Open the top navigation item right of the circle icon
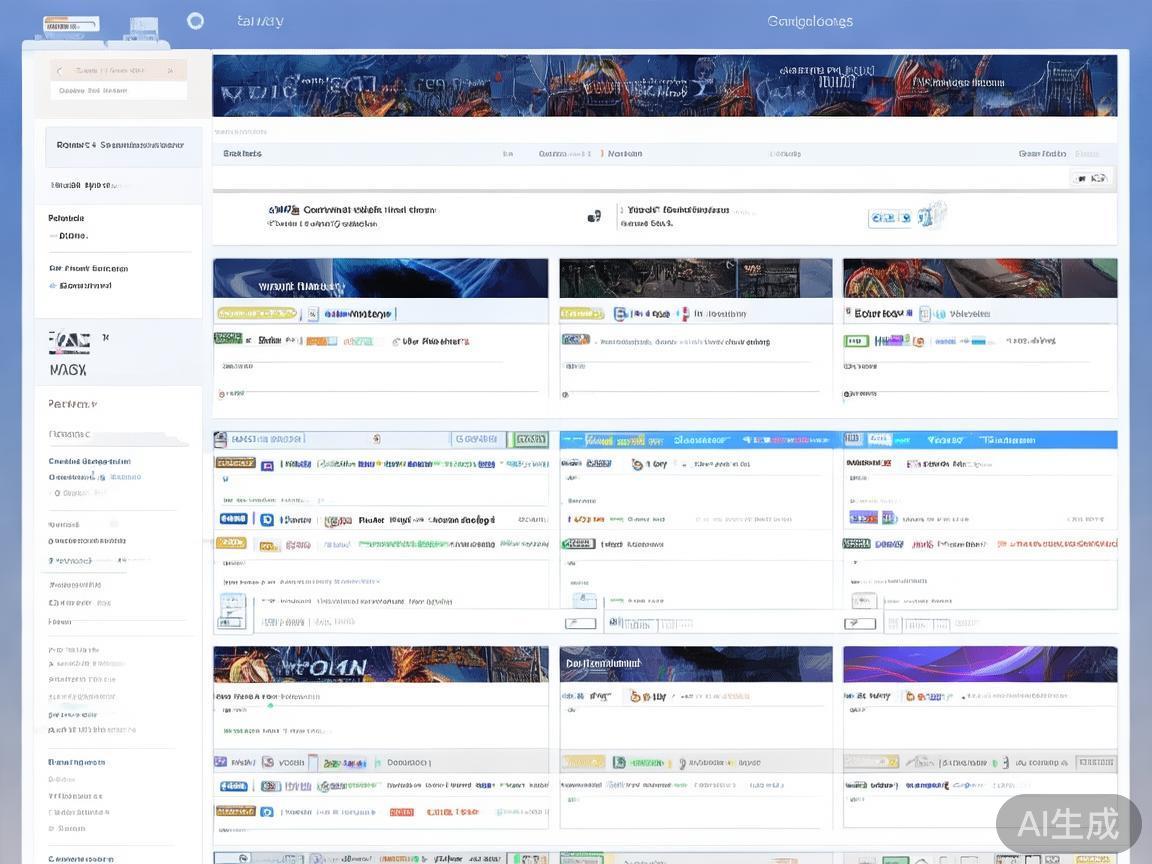This screenshot has height=864, width=1152. [260, 21]
